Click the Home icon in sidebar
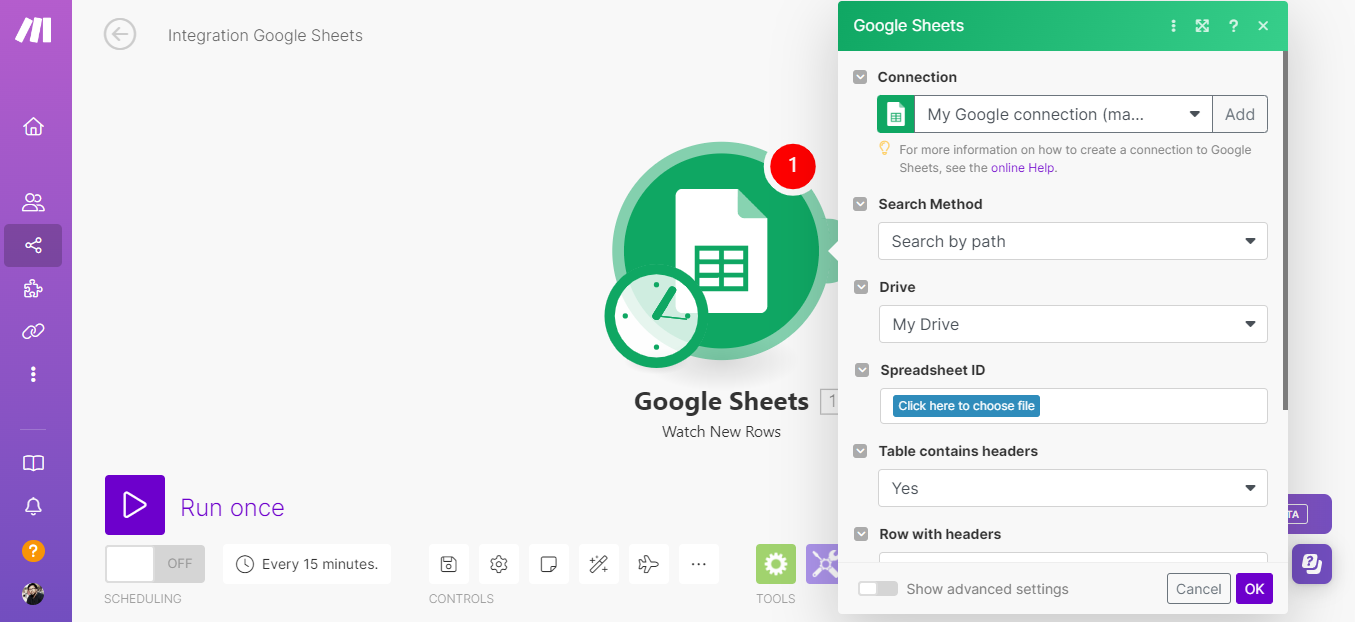Image resolution: width=1355 pixels, height=622 pixels. (34, 127)
